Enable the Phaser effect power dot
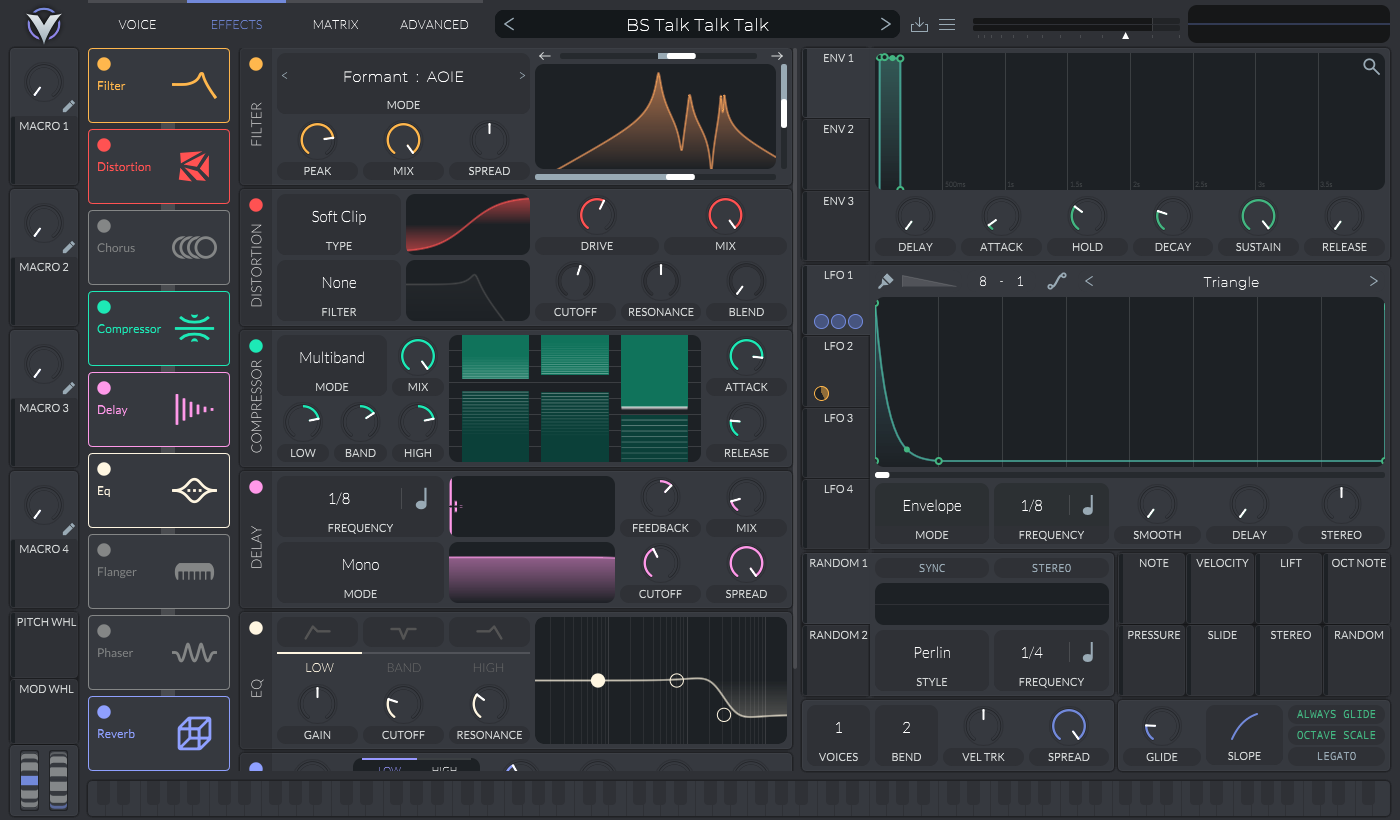The image size is (1400, 820). (104, 631)
